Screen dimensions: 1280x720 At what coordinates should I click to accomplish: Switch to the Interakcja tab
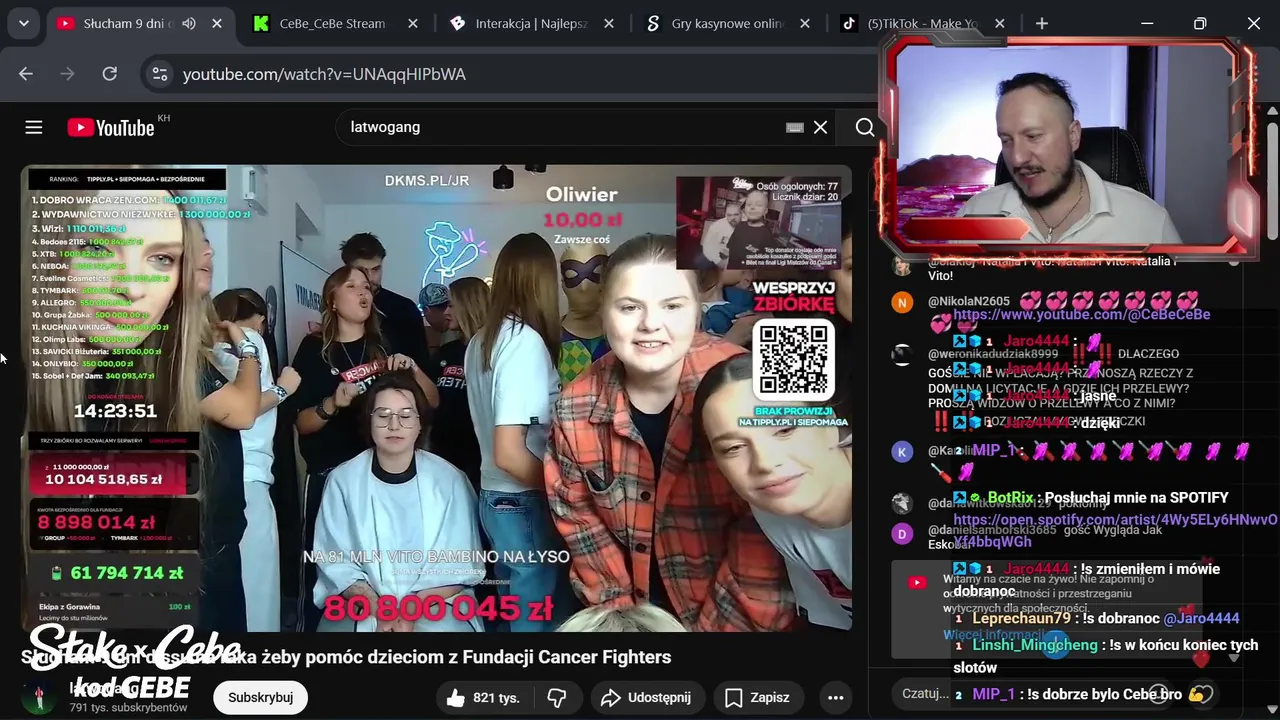coord(531,23)
